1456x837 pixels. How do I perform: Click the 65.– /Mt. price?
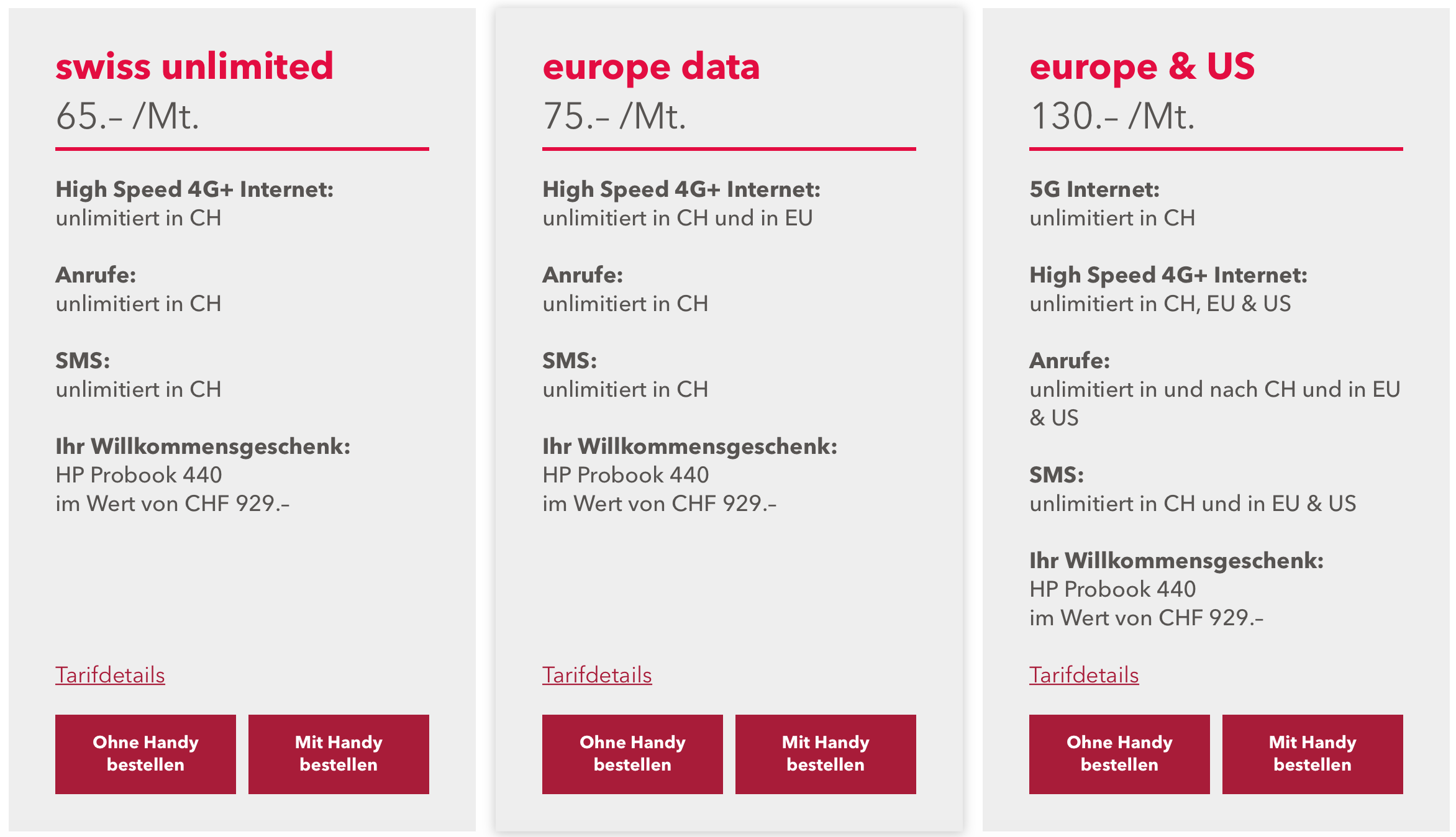pyautogui.click(x=127, y=115)
